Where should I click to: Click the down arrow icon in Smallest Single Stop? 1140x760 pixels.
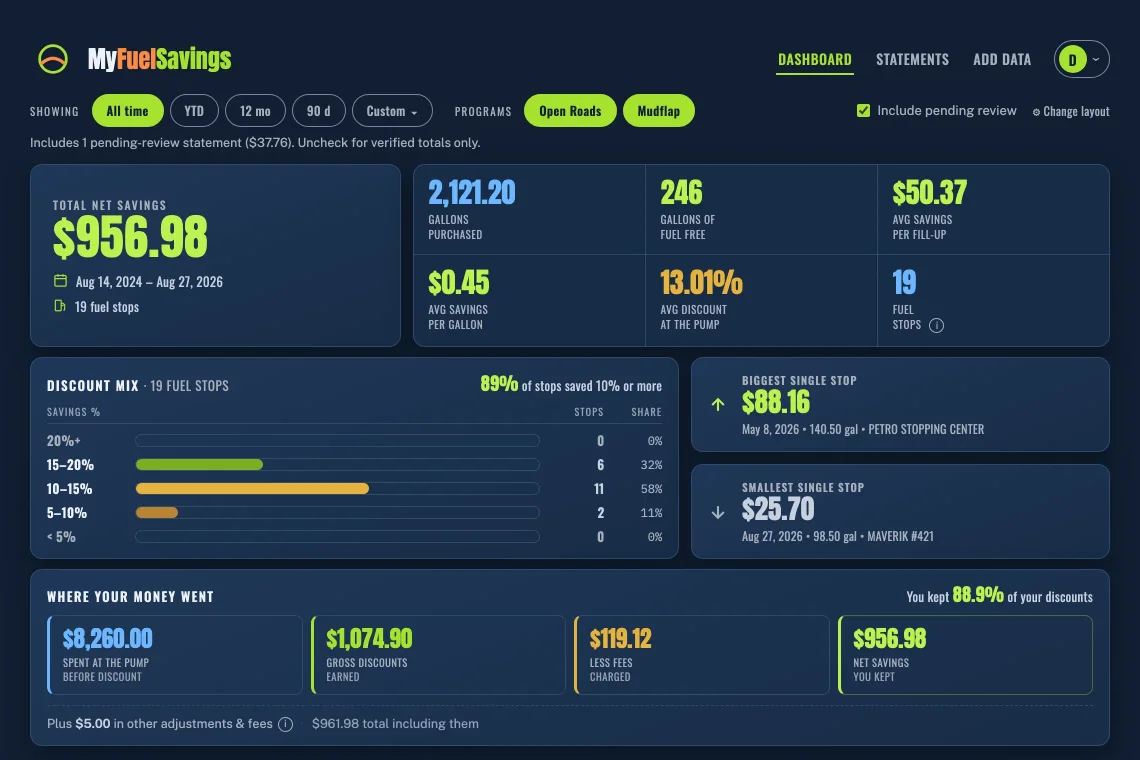point(718,512)
